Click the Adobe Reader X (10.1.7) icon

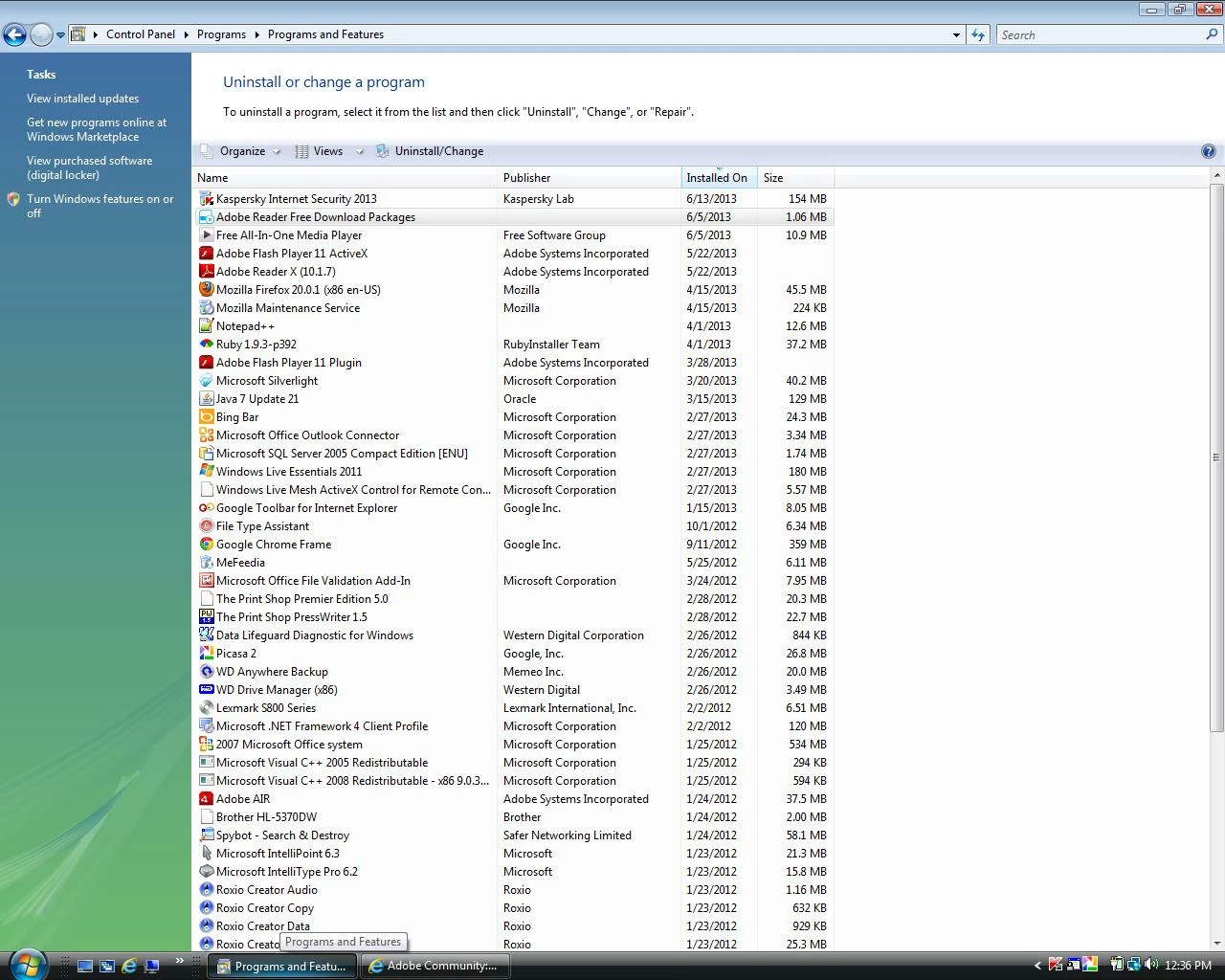[206, 272]
